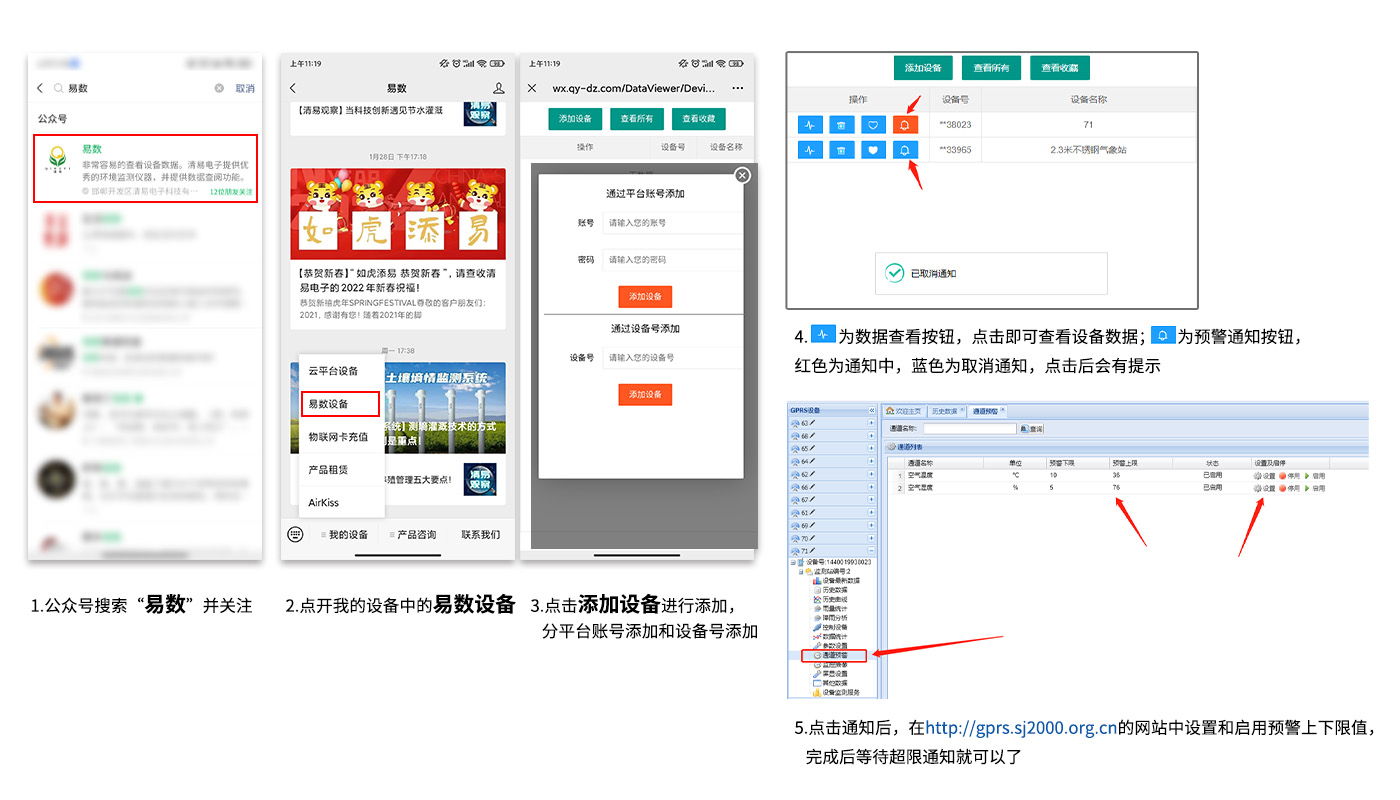Toggle the orange alert bell for device 71
The image size is (1400, 800).
tap(905, 125)
